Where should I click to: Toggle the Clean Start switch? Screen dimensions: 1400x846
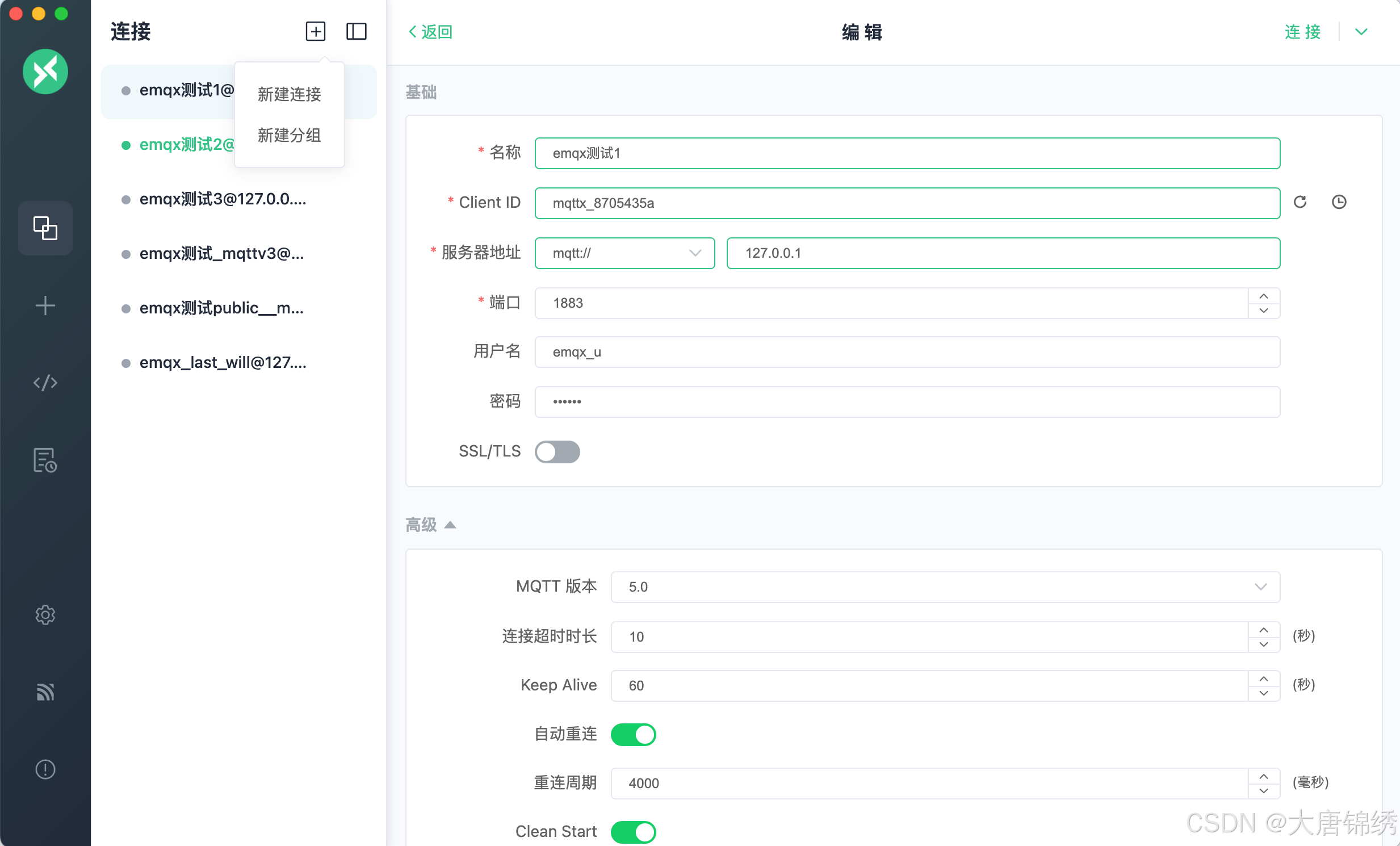[x=633, y=832]
